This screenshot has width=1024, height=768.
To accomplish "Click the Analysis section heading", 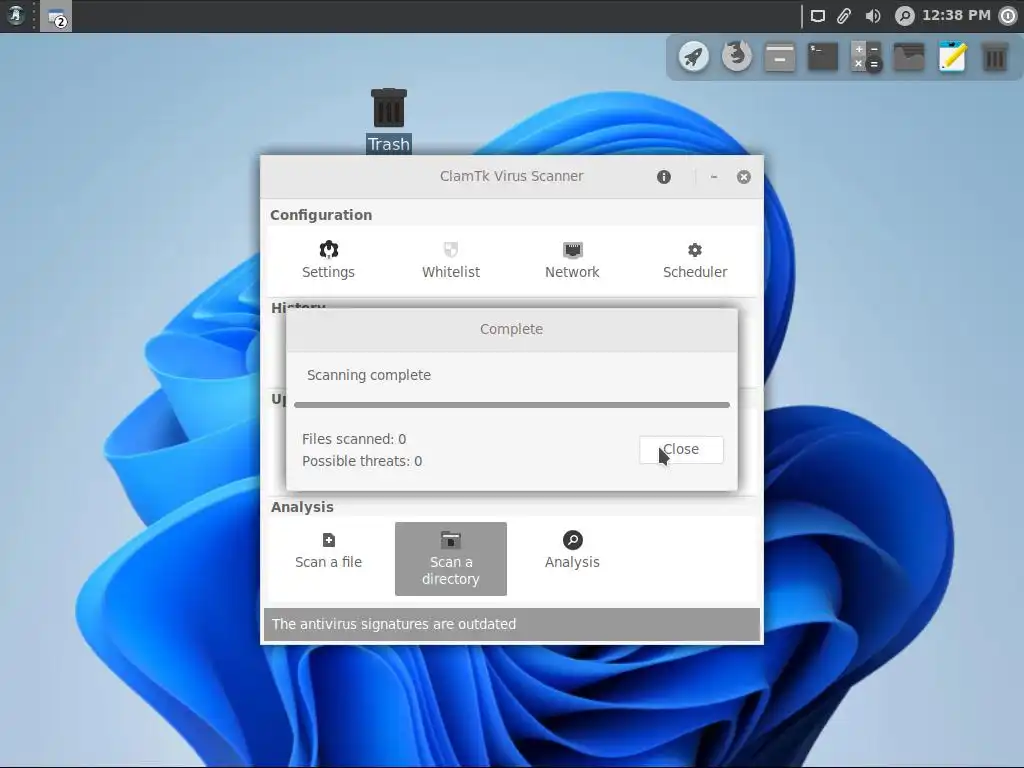I will (x=302, y=507).
